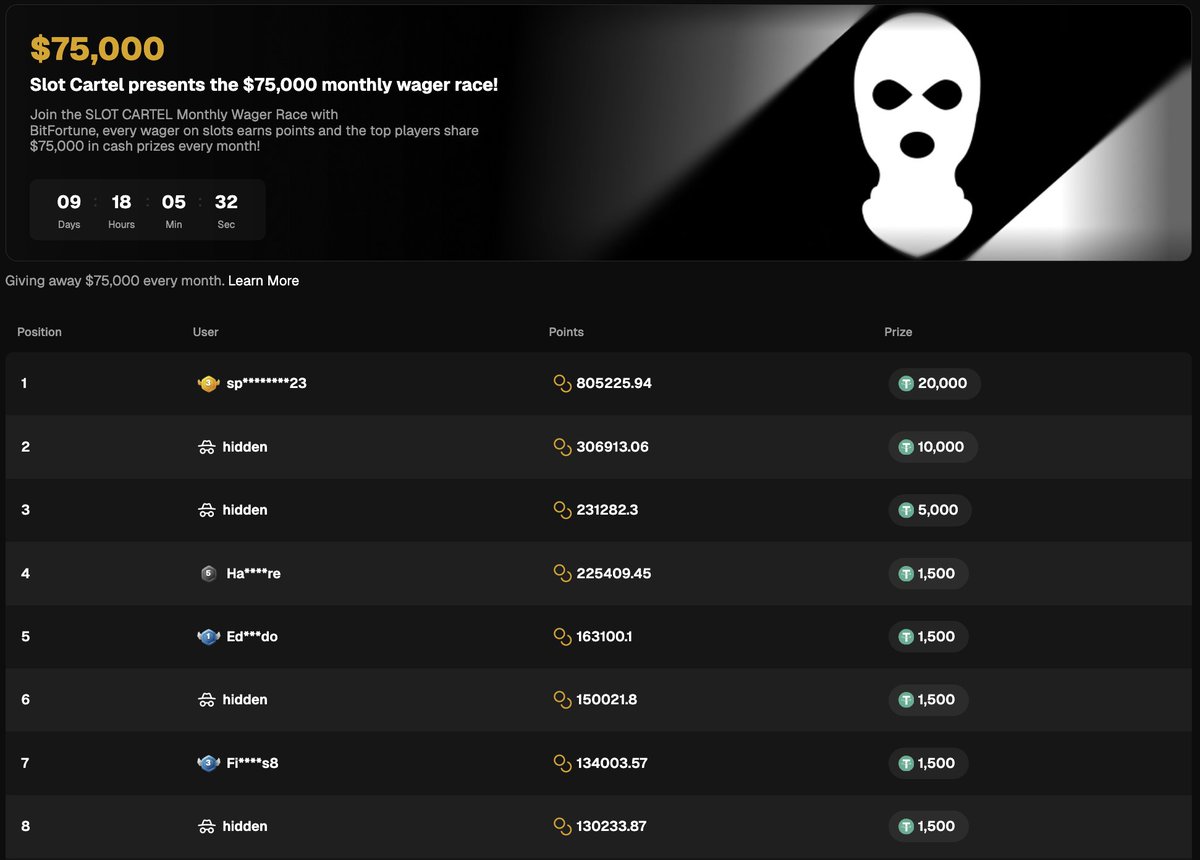Click the coin icon beside 163100.1 points
This screenshot has width=1200, height=860.
pos(562,636)
